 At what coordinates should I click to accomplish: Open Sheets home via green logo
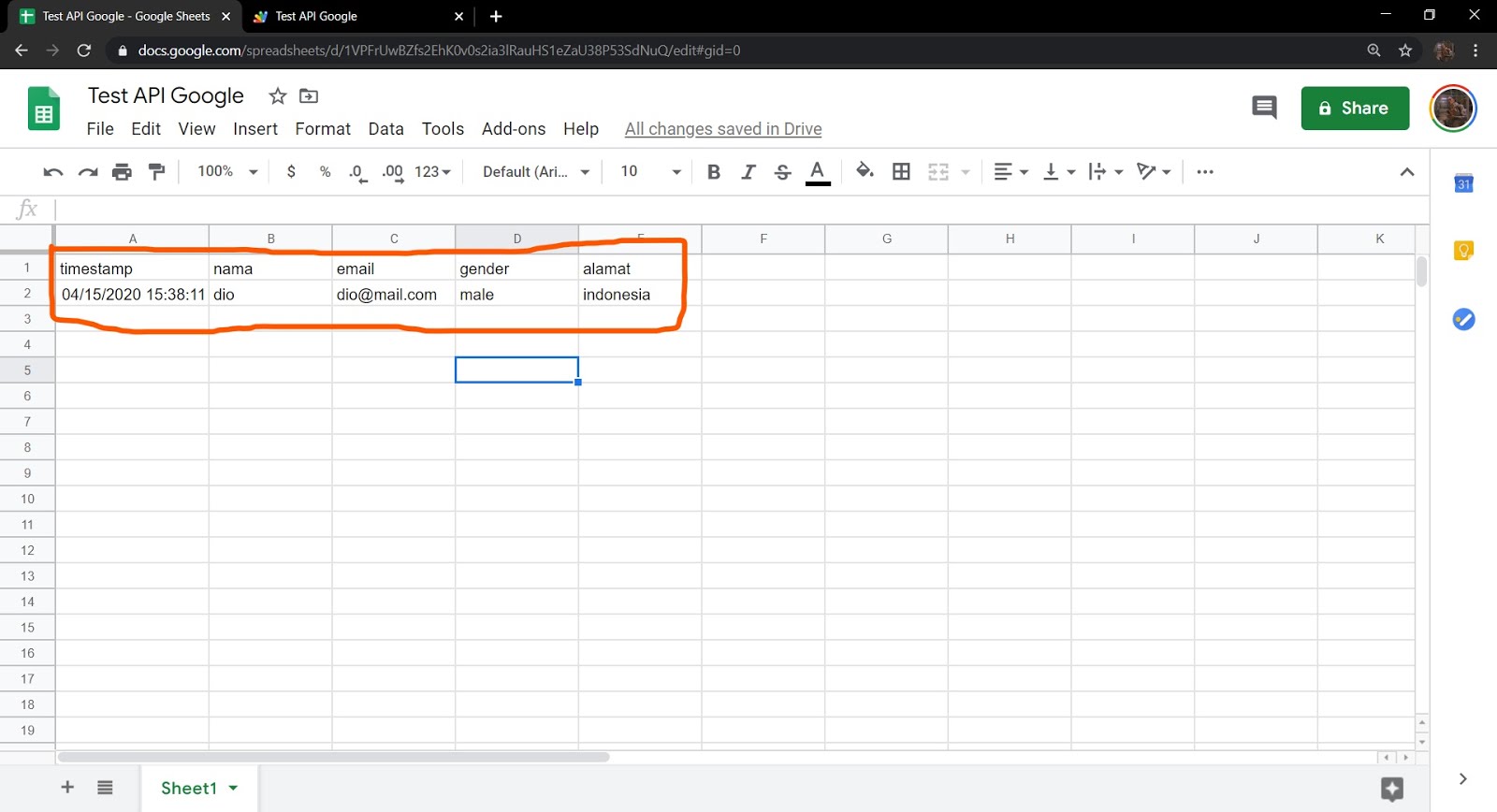pyautogui.click(x=43, y=109)
